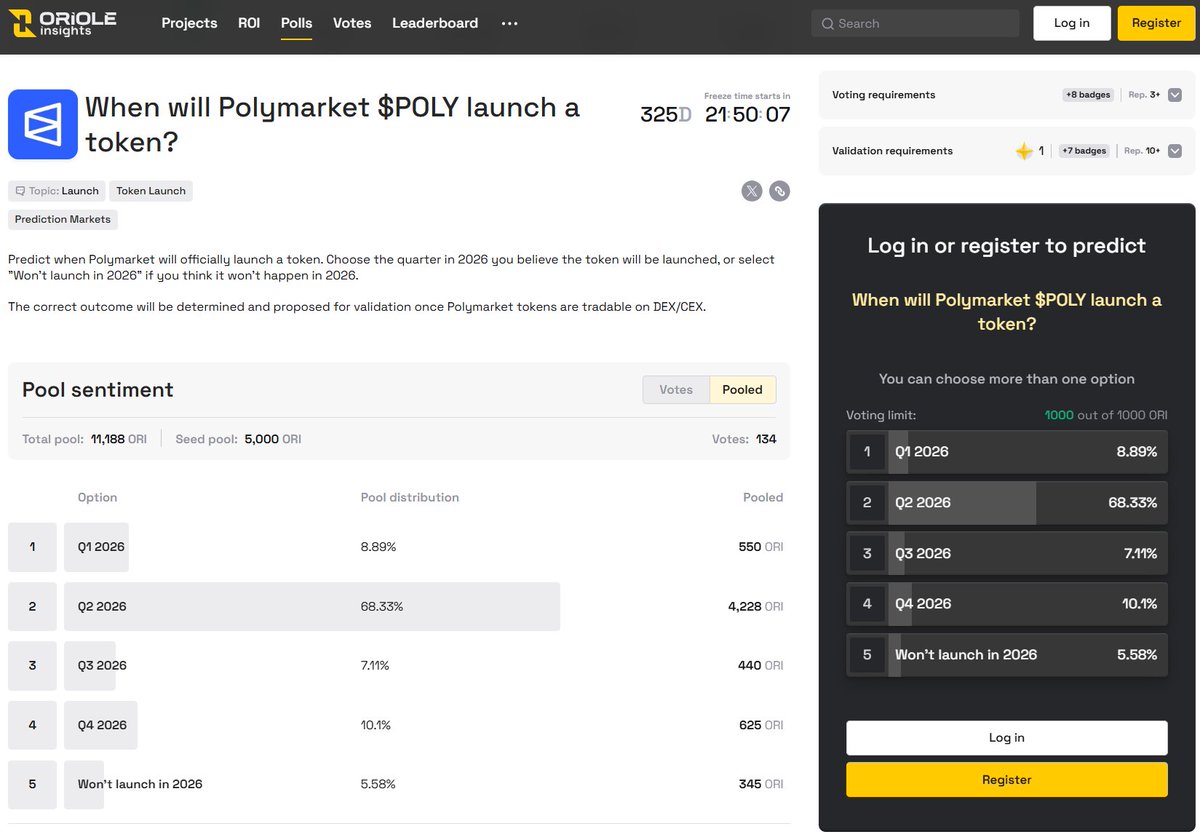This screenshot has height=837, width=1200.
Task: Open the Polymarket project logo
Action: (x=43, y=124)
